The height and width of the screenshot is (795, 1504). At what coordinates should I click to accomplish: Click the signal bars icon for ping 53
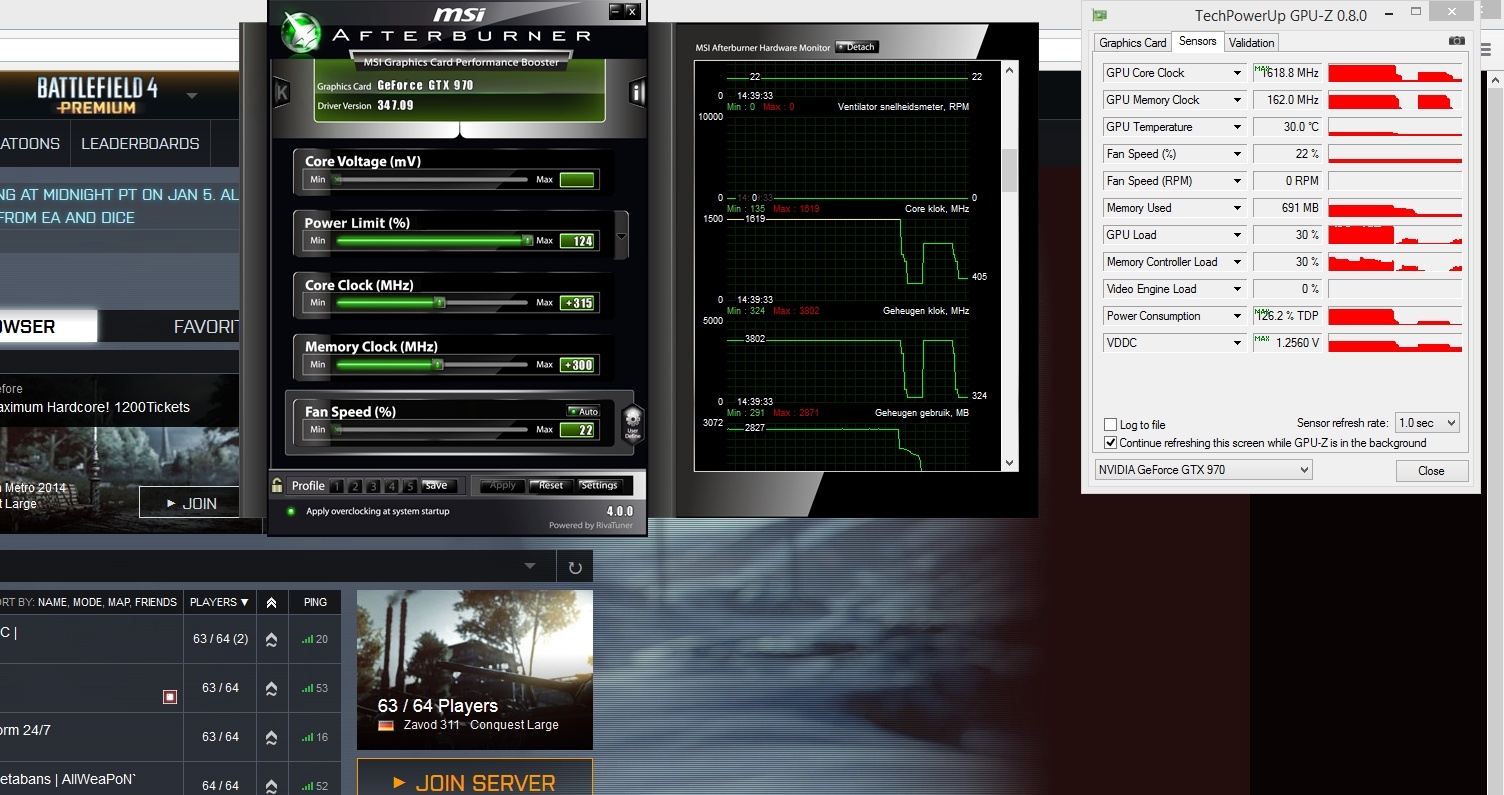pyautogui.click(x=307, y=688)
